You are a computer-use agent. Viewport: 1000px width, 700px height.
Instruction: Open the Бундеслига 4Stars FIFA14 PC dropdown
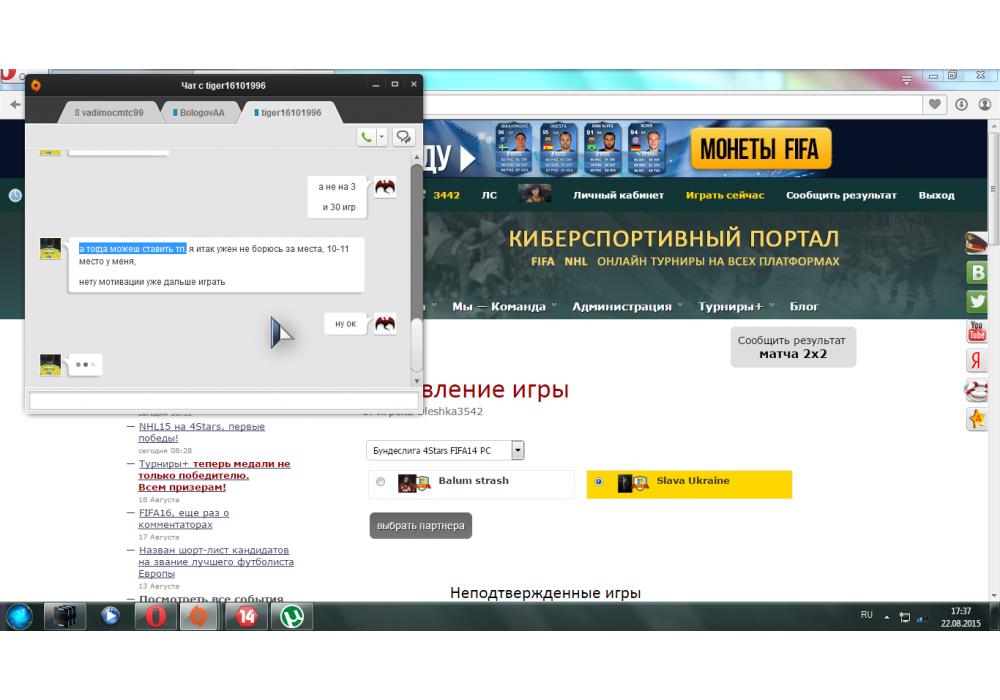click(x=445, y=450)
